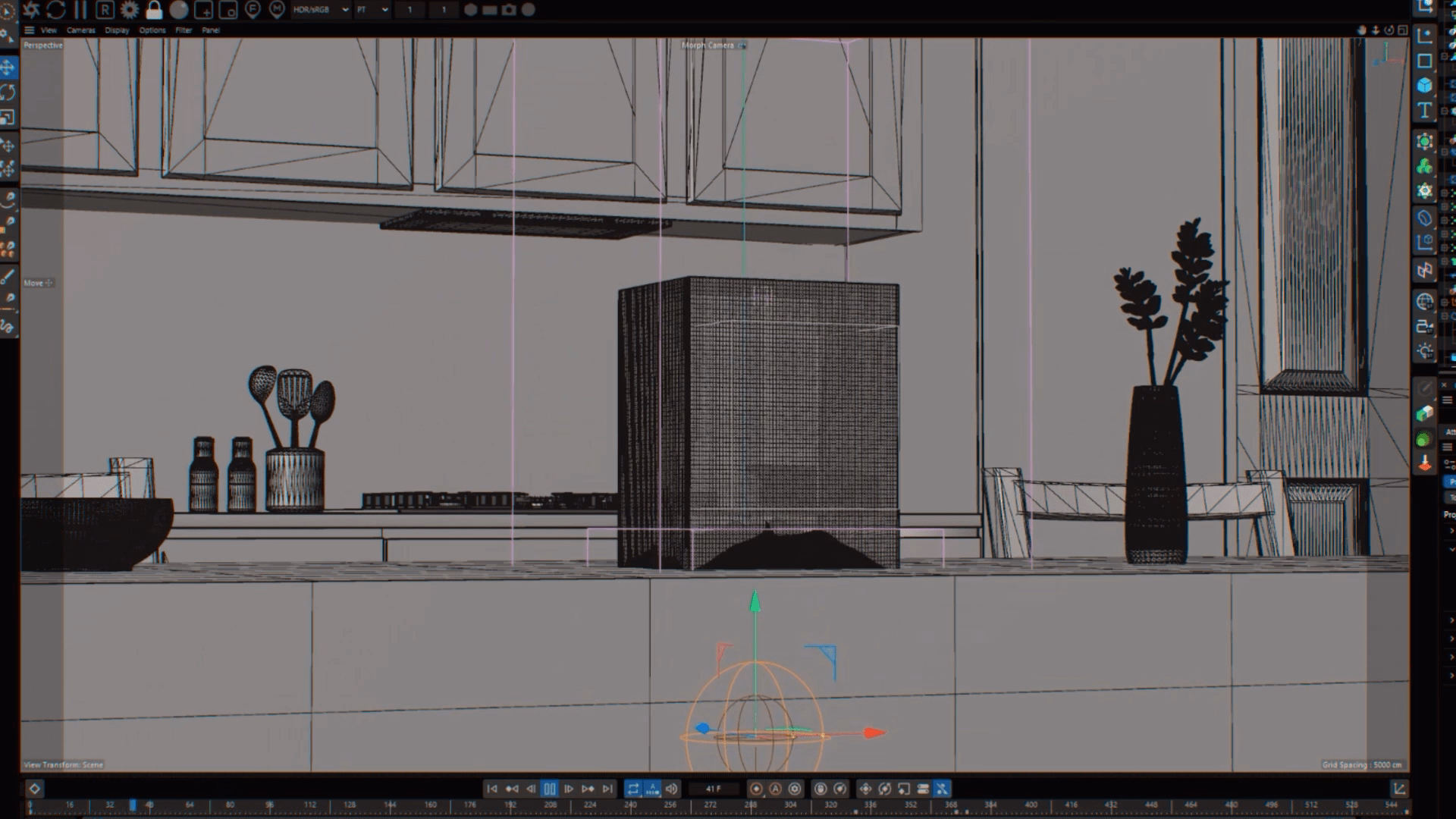Click the Move tool label in viewport
Image resolution: width=1456 pixels, height=819 pixels.
click(33, 283)
